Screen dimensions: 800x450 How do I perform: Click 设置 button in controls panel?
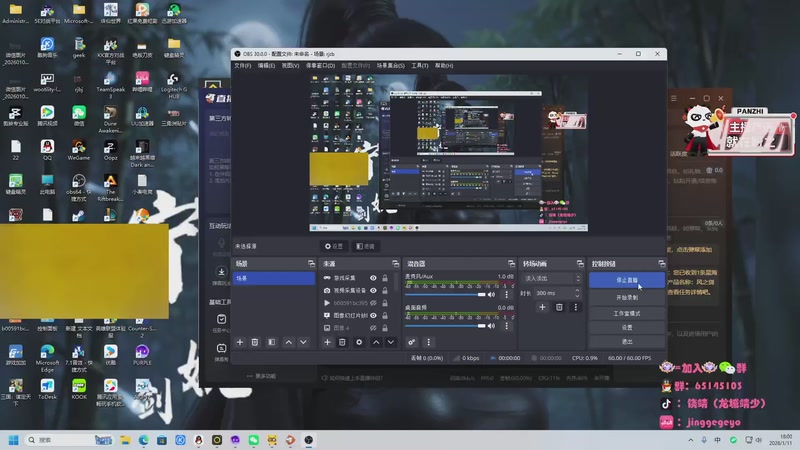tap(627, 328)
